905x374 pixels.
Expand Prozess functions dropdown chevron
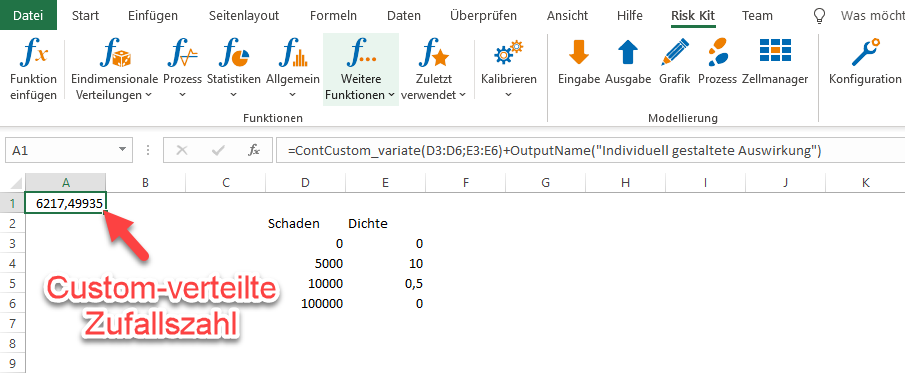[182, 95]
